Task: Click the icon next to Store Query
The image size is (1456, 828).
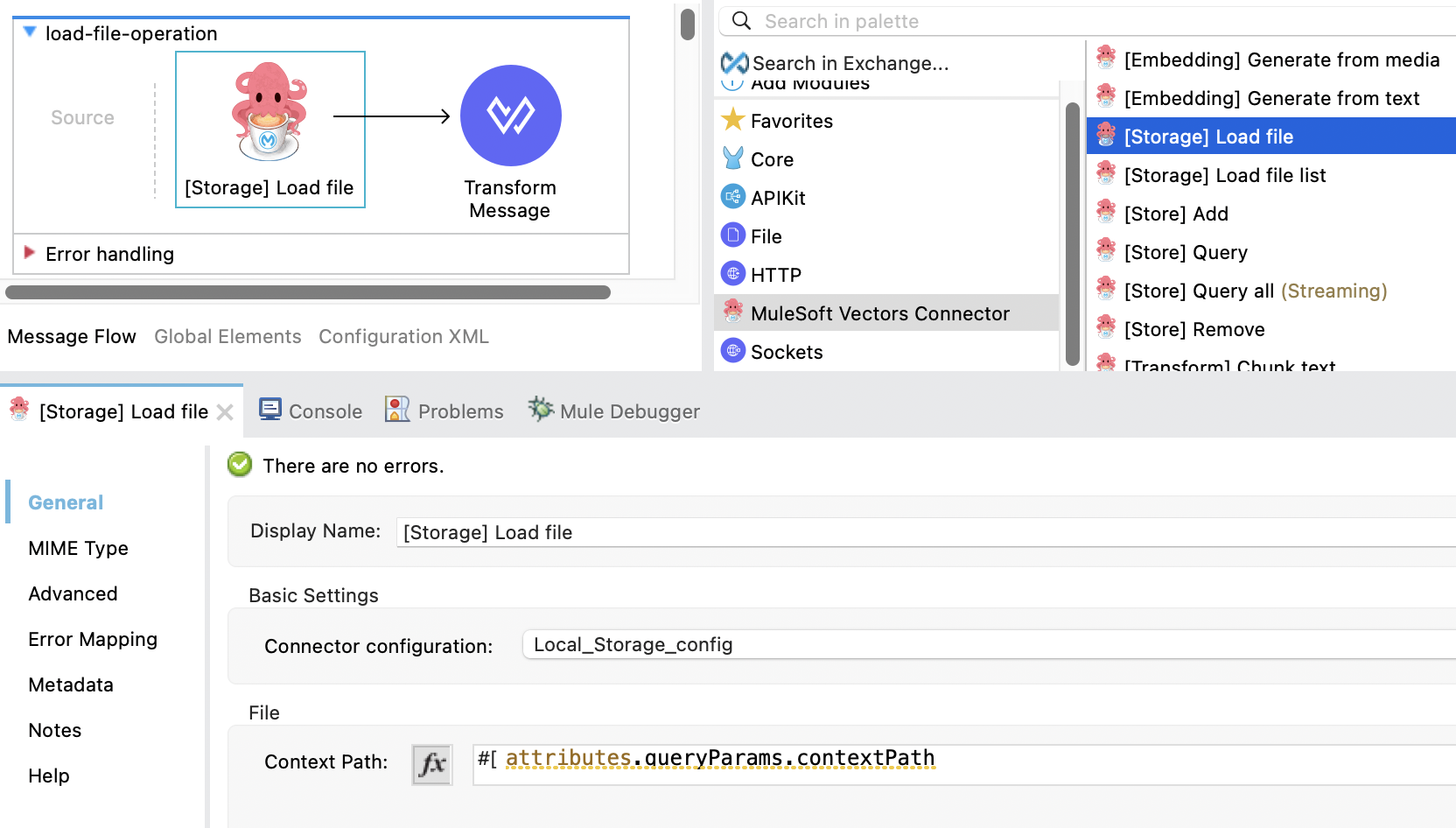Action: pyautogui.click(x=1106, y=250)
